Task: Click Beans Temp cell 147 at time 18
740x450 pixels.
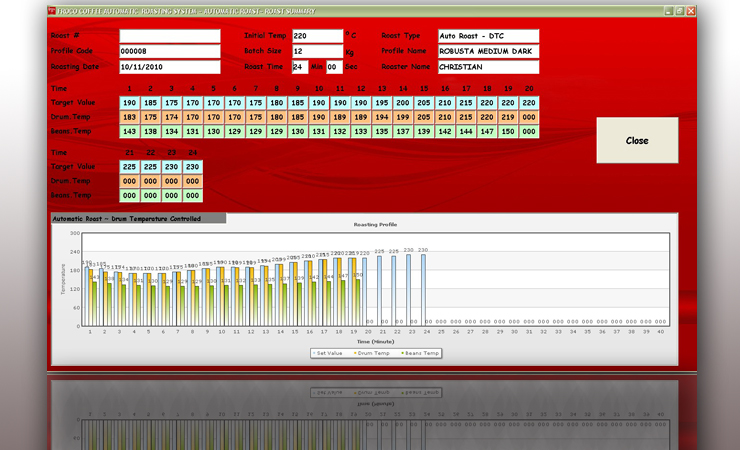Action: point(487,131)
